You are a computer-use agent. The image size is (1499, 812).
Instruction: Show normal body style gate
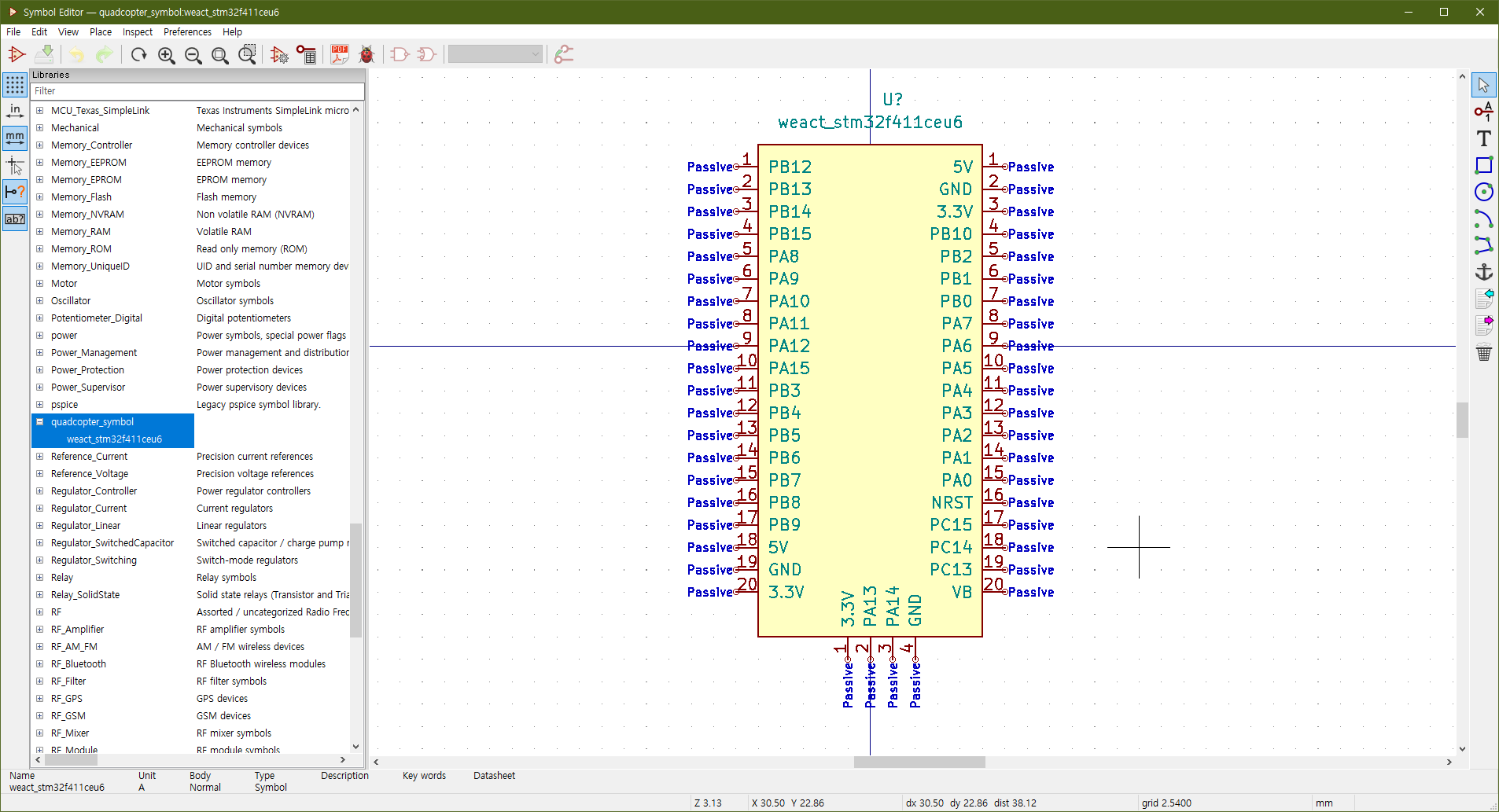click(400, 54)
